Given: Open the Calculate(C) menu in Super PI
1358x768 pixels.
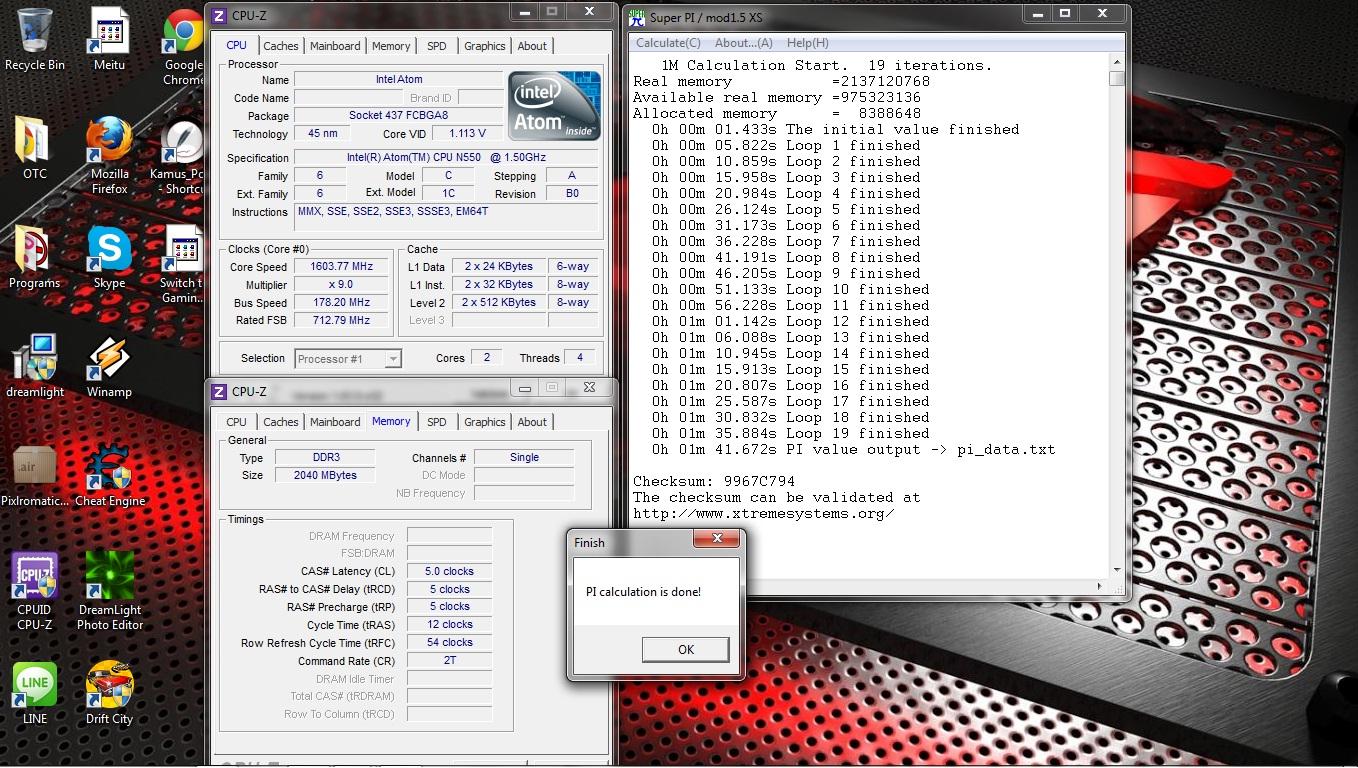Looking at the screenshot, I should 668,43.
